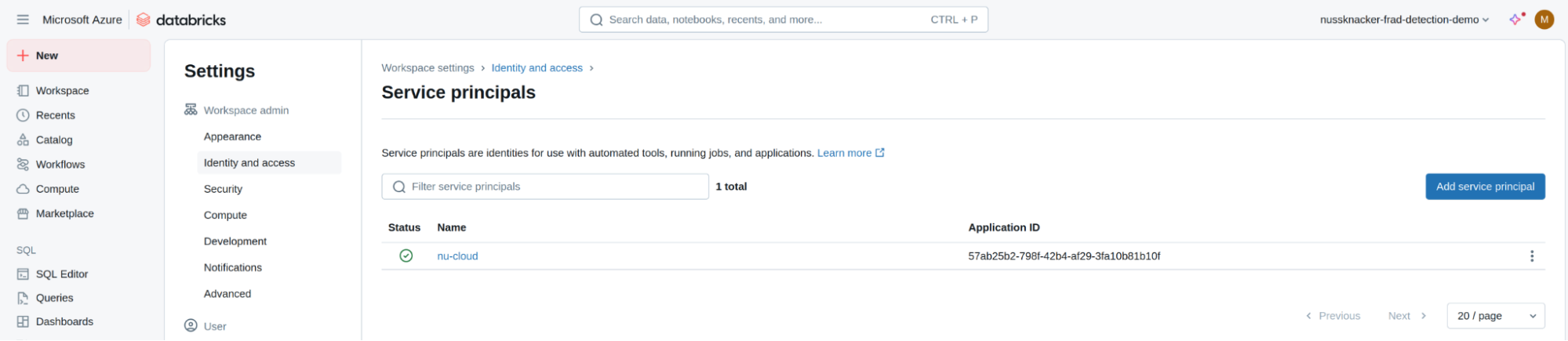Image resolution: width=1568 pixels, height=341 pixels.
Task: Open the workspace switcher nussknacker-frad-detection-demo
Action: click(x=1404, y=20)
